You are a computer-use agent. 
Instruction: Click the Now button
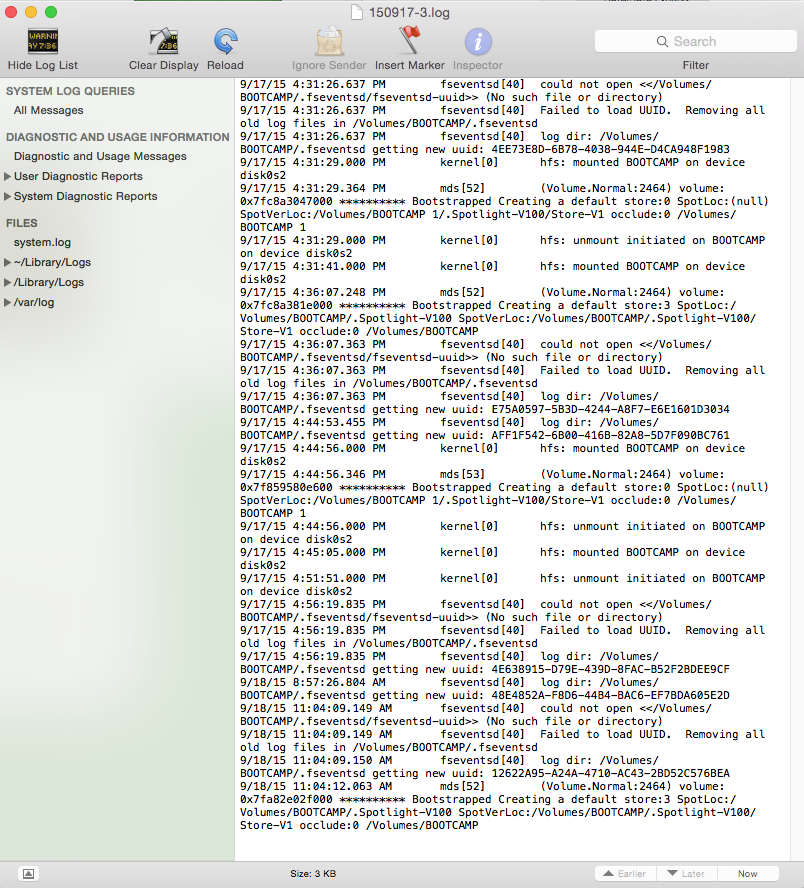click(x=747, y=873)
